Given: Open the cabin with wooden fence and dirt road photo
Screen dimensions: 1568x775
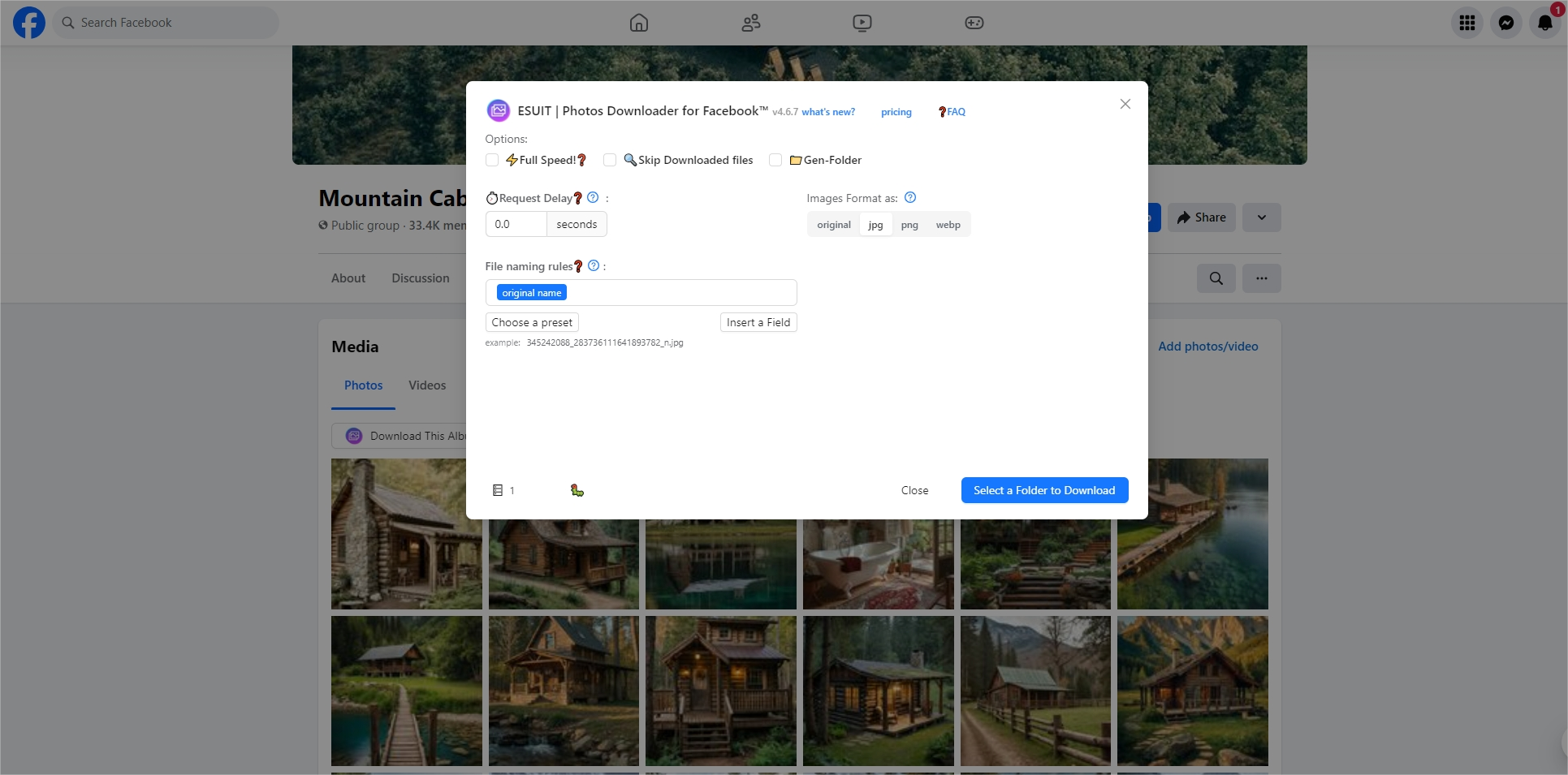Looking at the screenshot, I should (1035, 691).
